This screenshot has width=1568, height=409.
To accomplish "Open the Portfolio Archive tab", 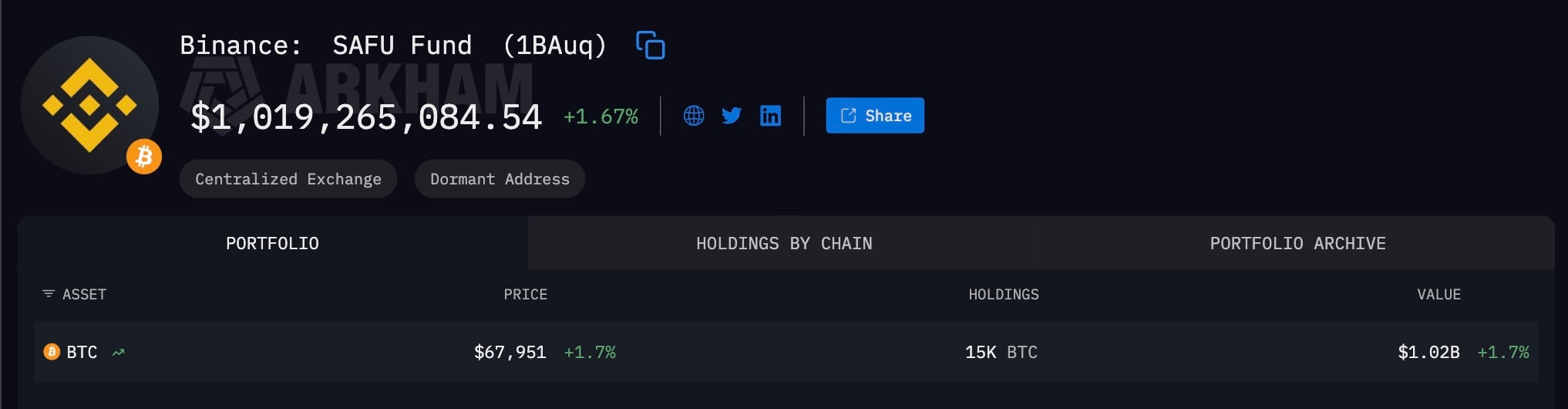I will pyautogui.click(x=1297, y=243).
